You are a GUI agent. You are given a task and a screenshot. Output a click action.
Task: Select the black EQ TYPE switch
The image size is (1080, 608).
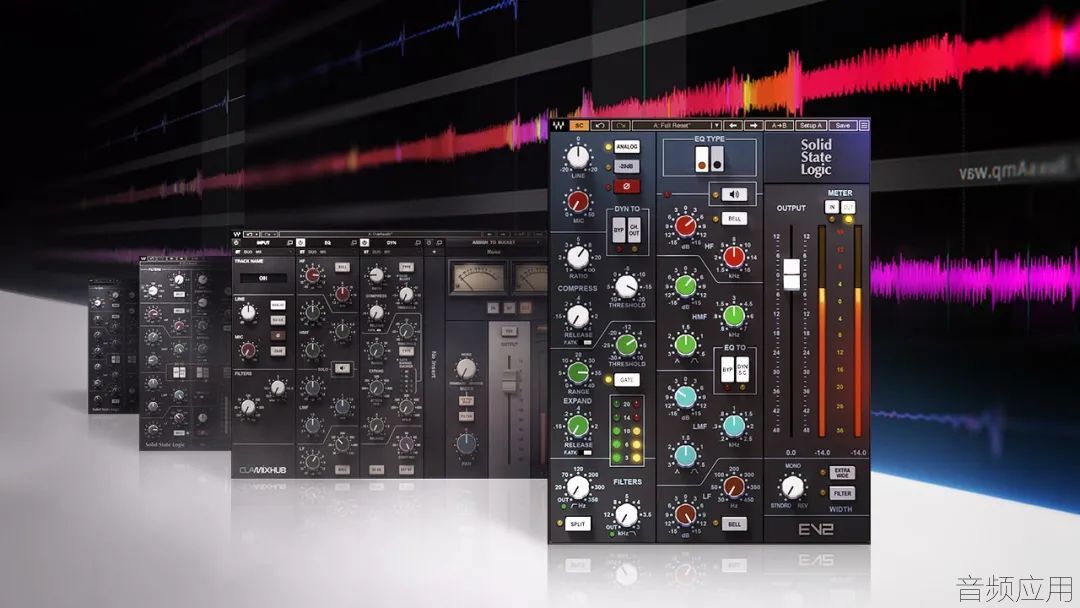(717, 159)
